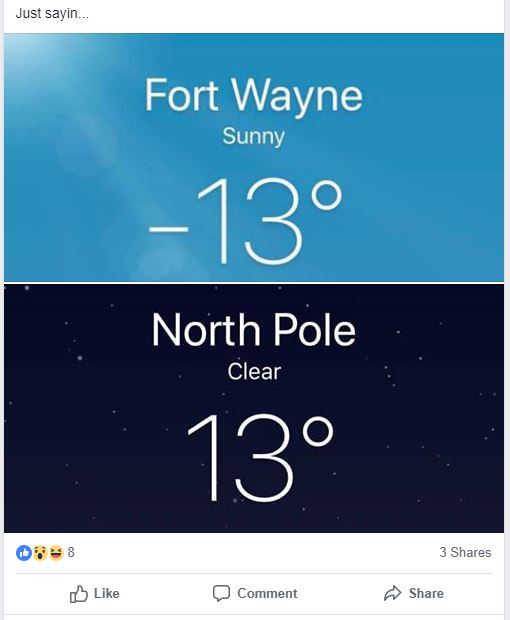
Task: Click the arrow Share icon
Action: pyautogui.click(x=393, y=593)
